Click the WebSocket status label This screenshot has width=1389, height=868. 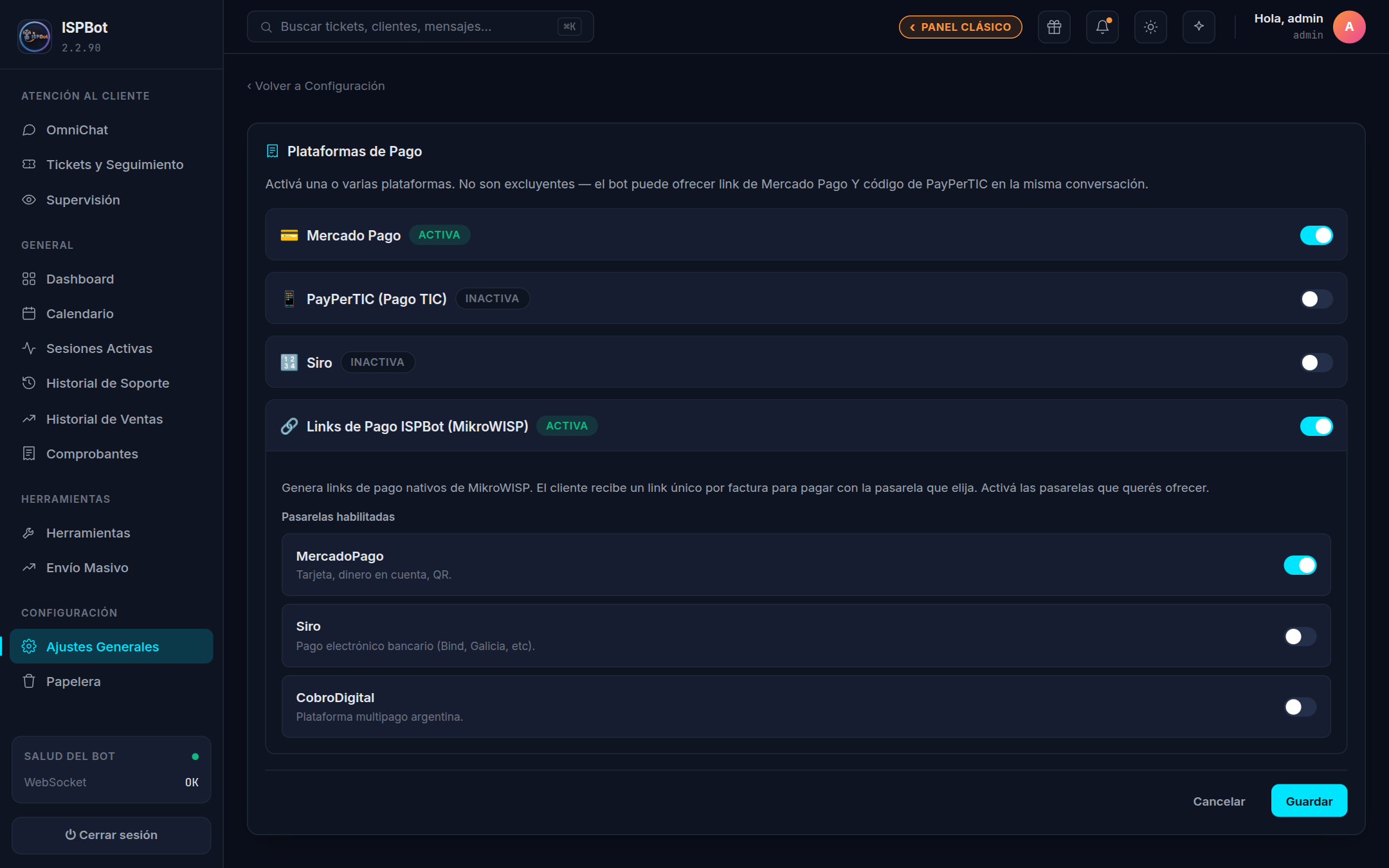[55, 782]
